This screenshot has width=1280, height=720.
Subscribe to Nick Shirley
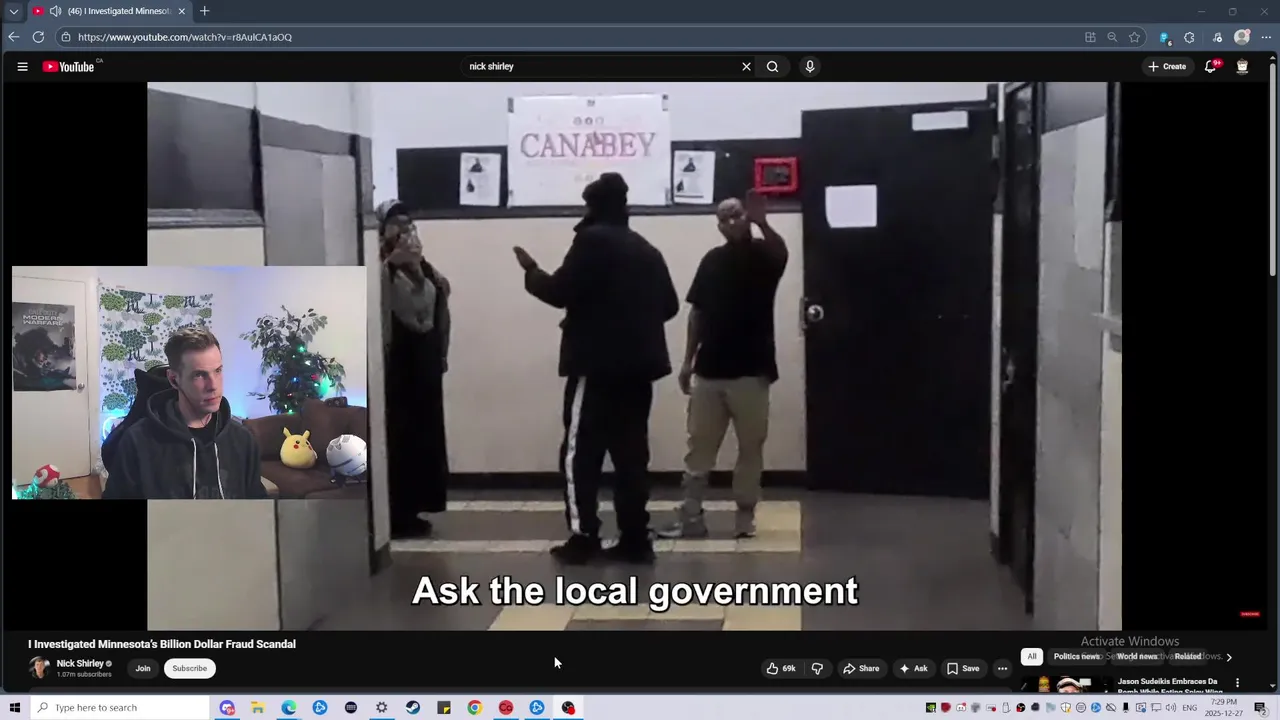click(x=189, y=669)
